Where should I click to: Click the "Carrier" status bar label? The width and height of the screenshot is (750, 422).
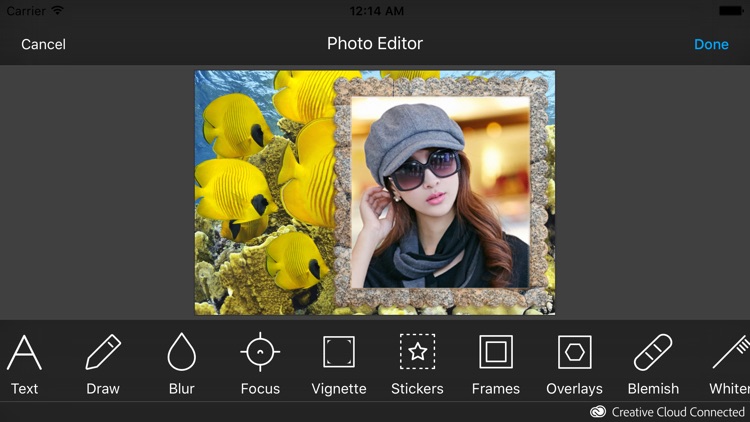[26, 11]
